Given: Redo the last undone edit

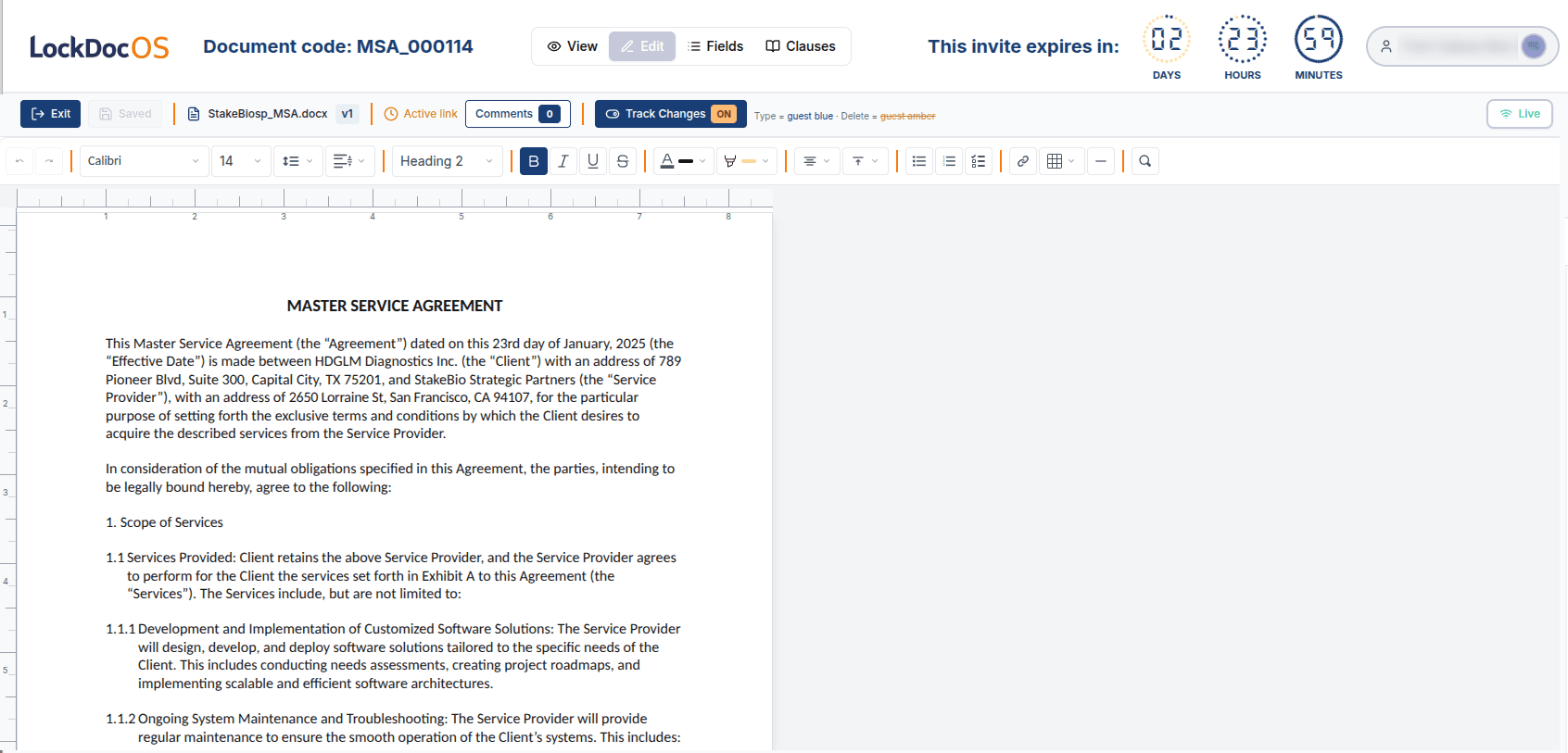Looking at the screenshot, I should [49, 161].
